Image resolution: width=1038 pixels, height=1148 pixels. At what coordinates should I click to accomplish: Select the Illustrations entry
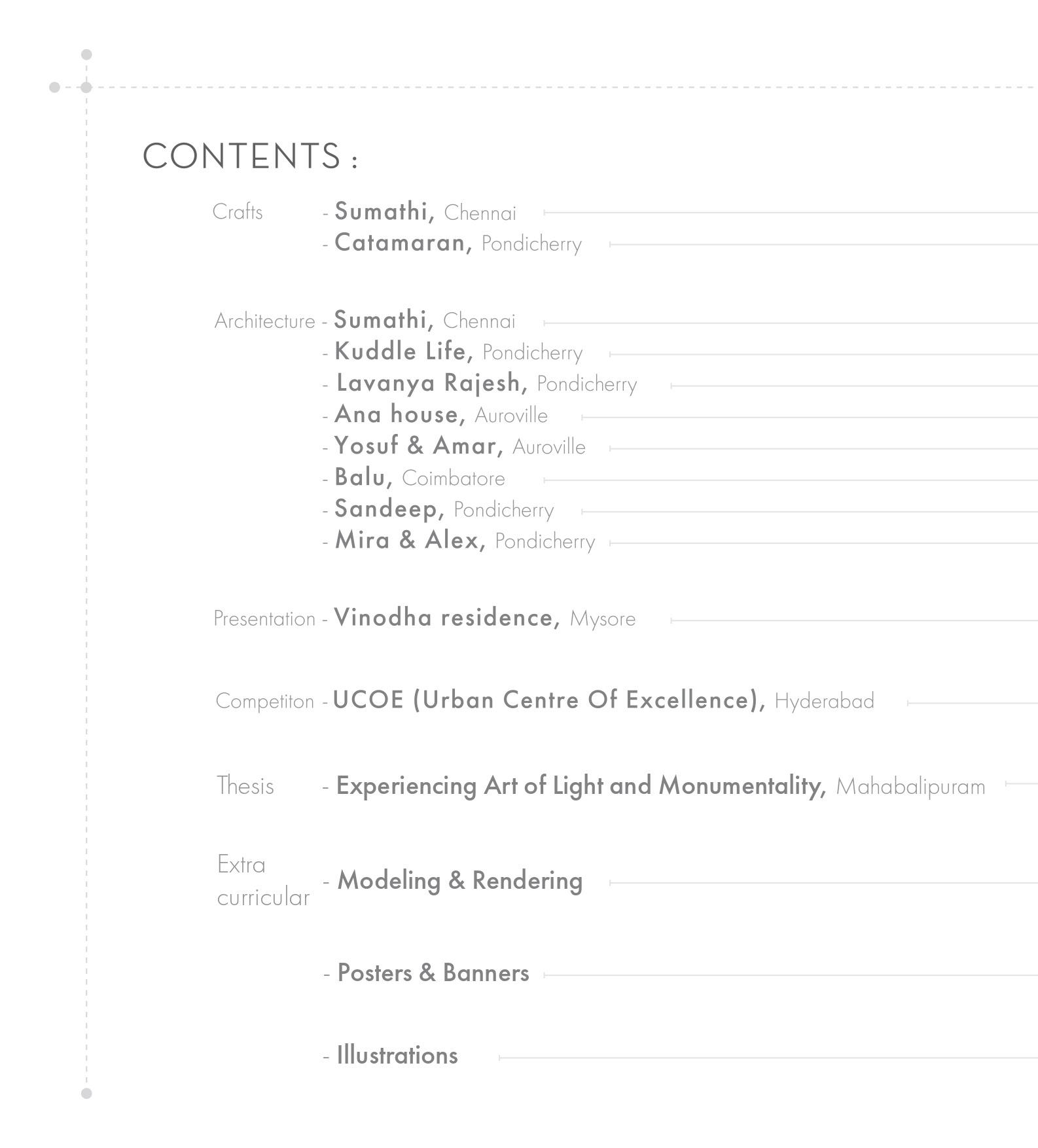[397, 1056]
